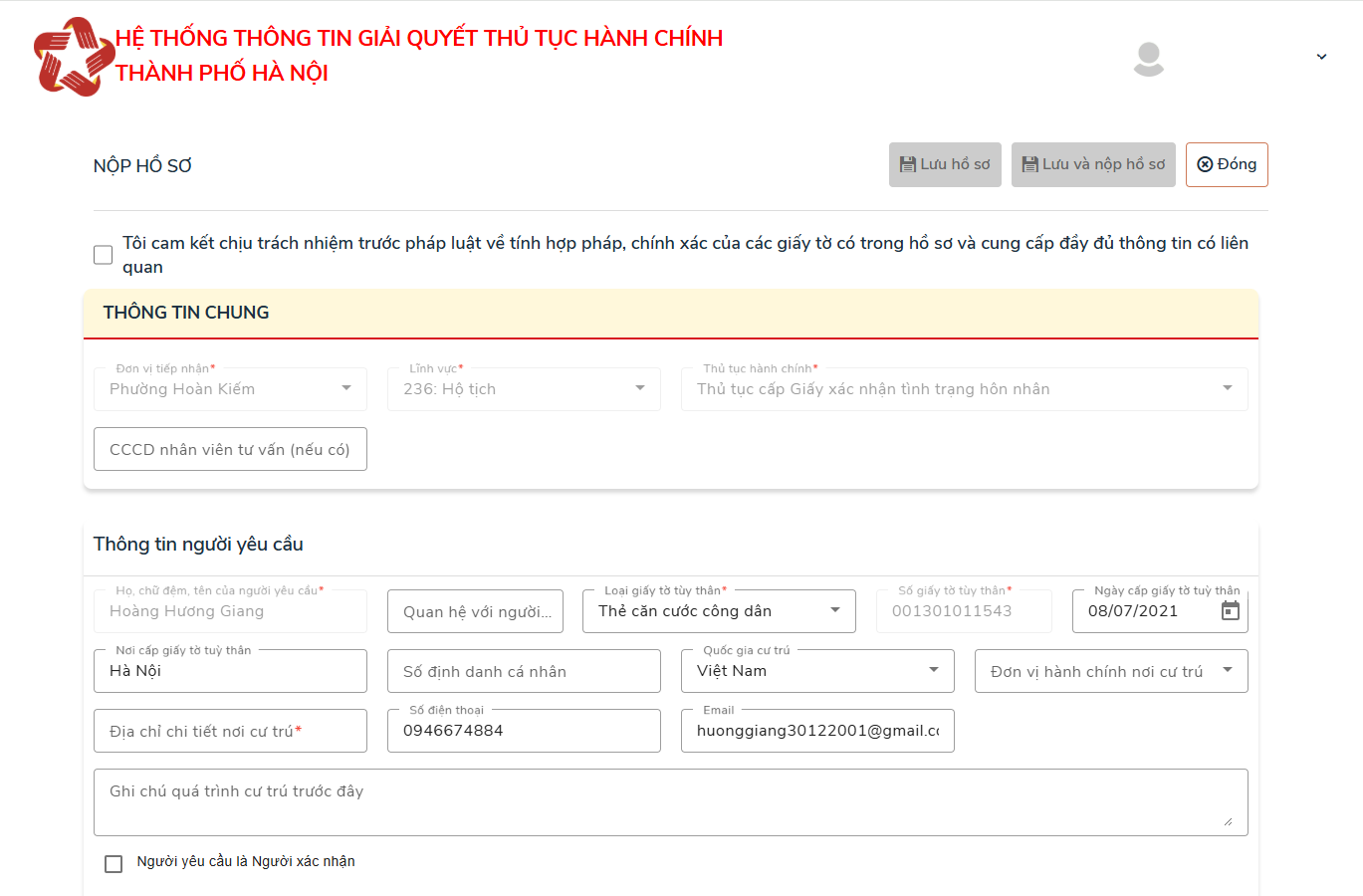Open the Loại giấy tờ tùy thân dropdown
This screenshot has width=1363, height=896.
pos(719,611)
